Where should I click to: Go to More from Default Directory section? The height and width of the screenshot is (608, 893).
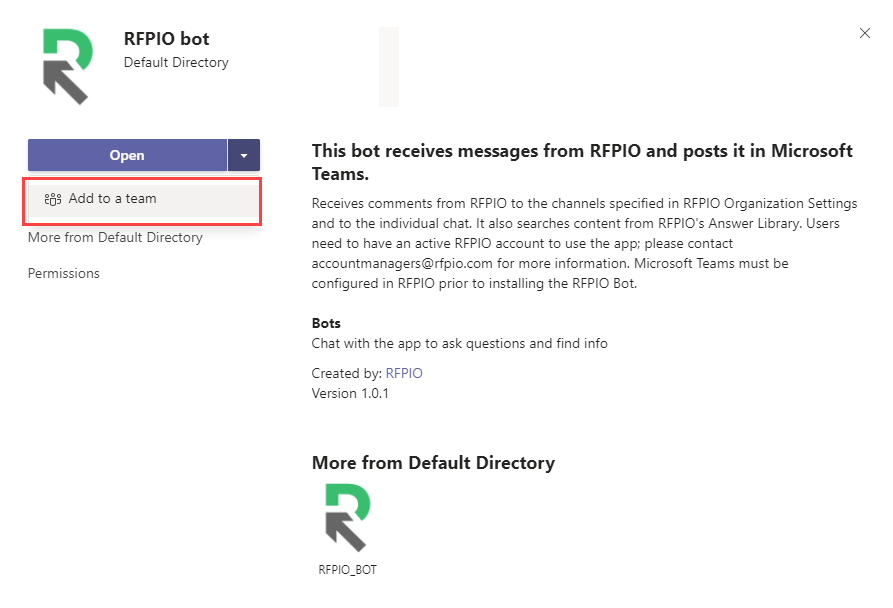tap(115, 237)
